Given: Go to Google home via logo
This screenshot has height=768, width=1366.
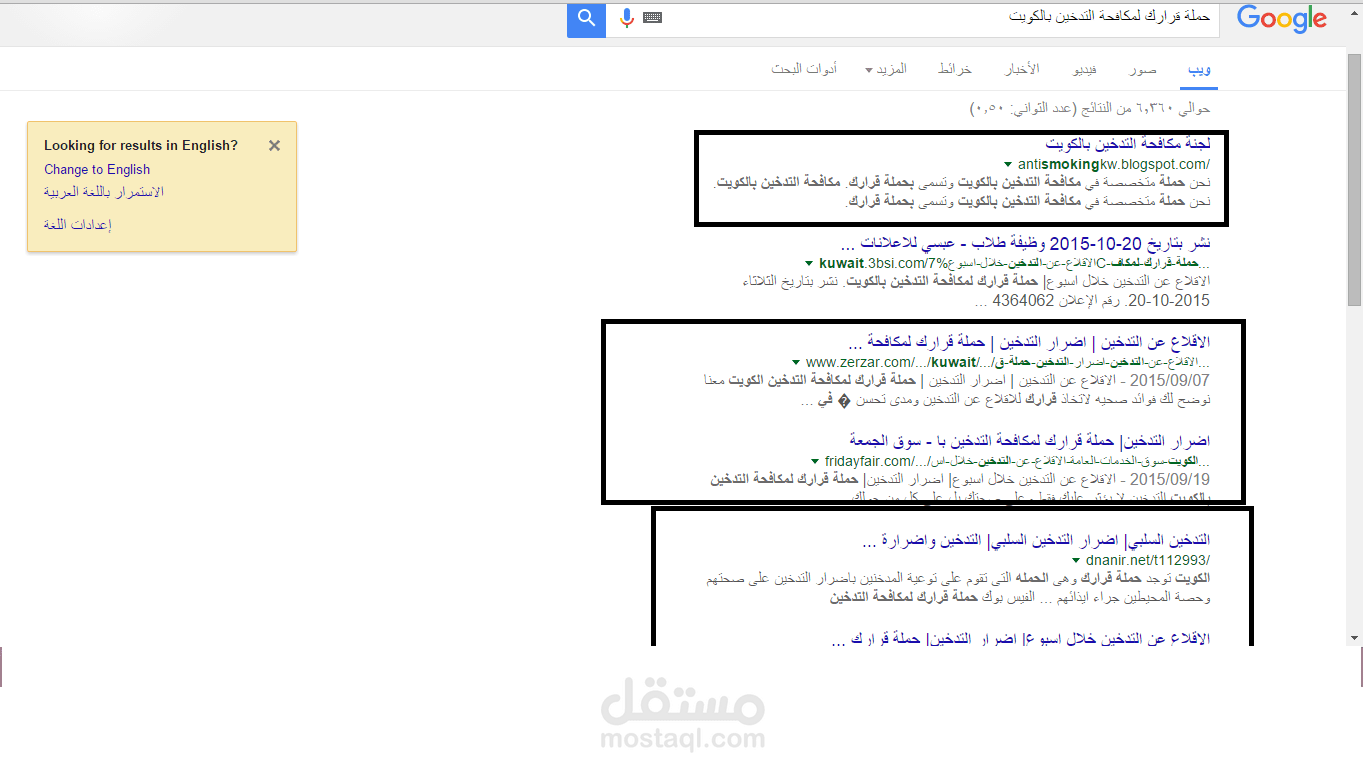Looking at the screenshot, I should 1281,19.
